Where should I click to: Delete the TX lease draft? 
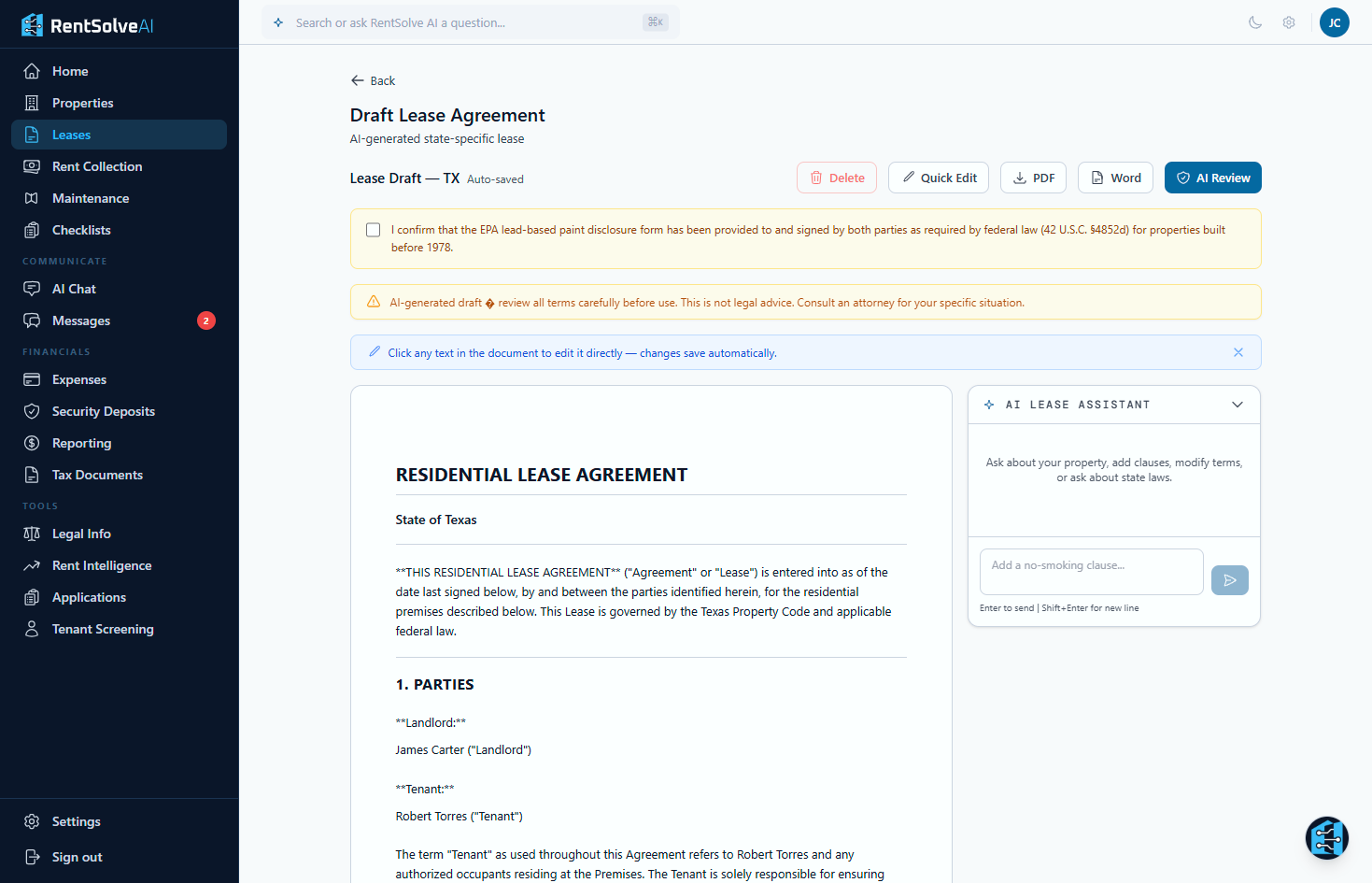(836, 177)
